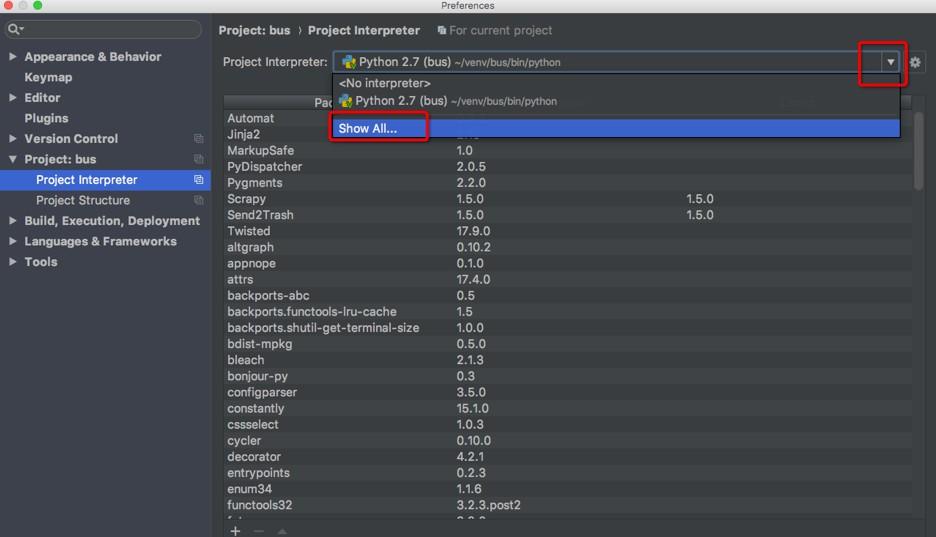The image size is (936, 537).
Task: Expand Version Control section
Action: (x=13, y=138)
